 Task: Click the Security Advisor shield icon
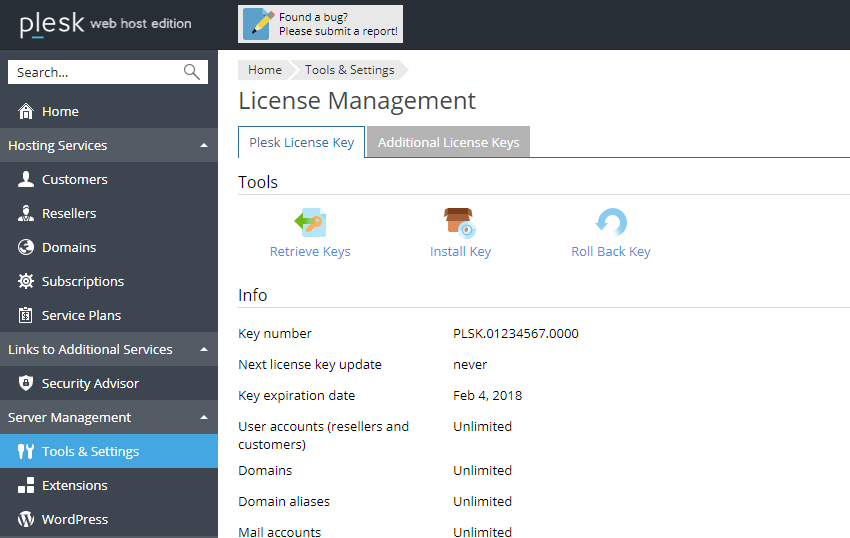point(25,383)
